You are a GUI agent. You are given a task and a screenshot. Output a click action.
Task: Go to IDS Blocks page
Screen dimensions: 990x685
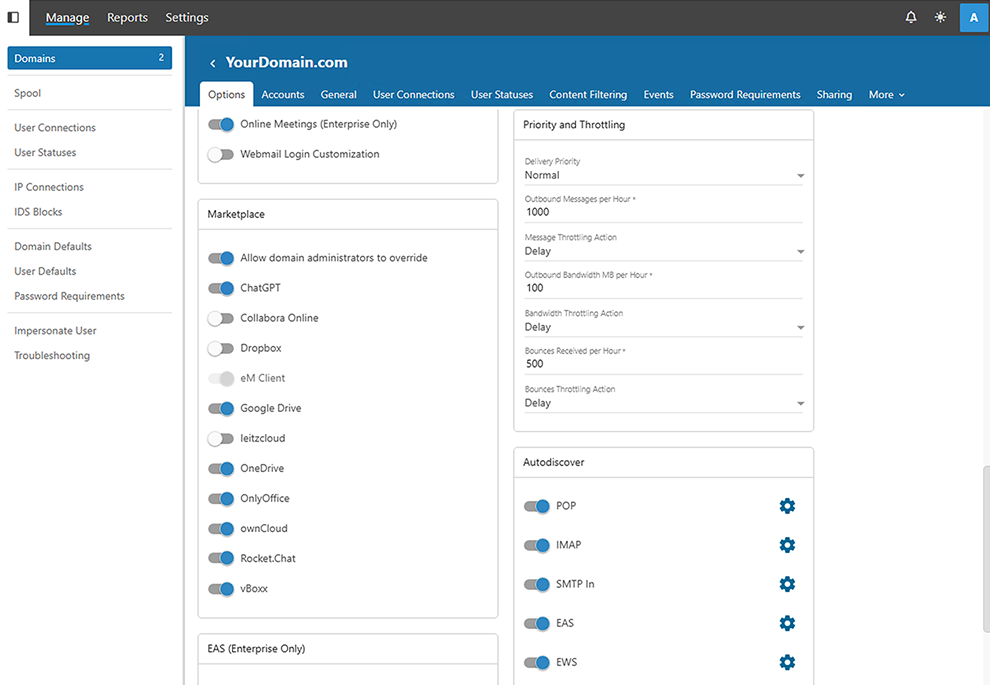tap(38, 212)
